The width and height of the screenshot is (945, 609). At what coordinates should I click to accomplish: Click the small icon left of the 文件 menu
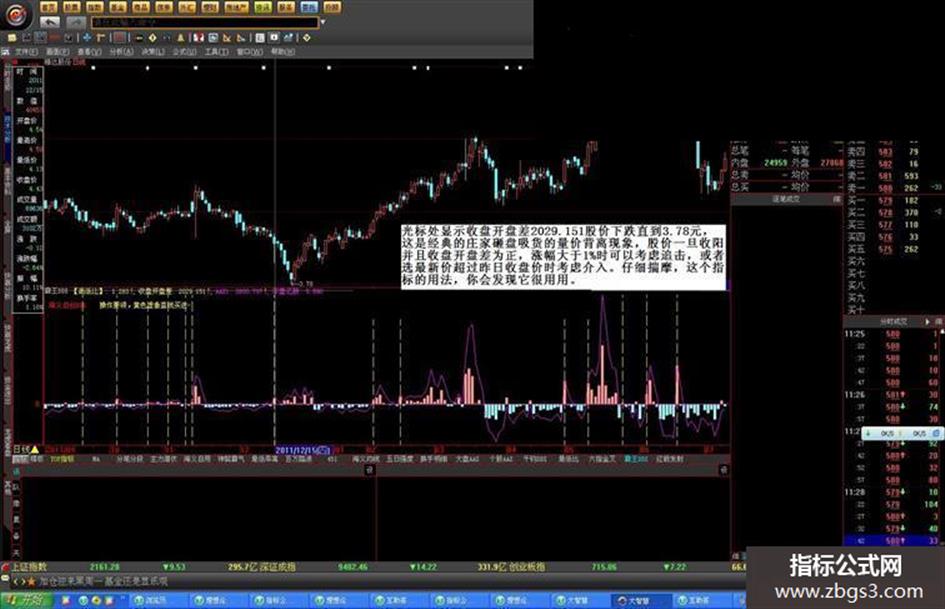[5, 51]
